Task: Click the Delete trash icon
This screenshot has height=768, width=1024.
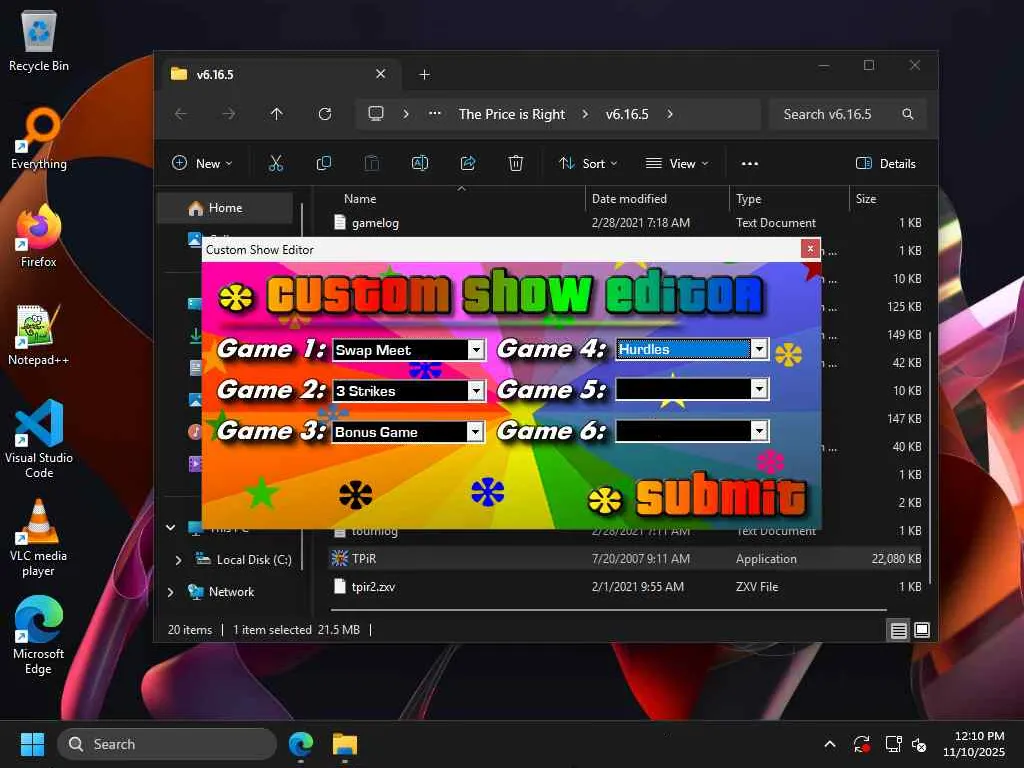Action: click(516, 164)
